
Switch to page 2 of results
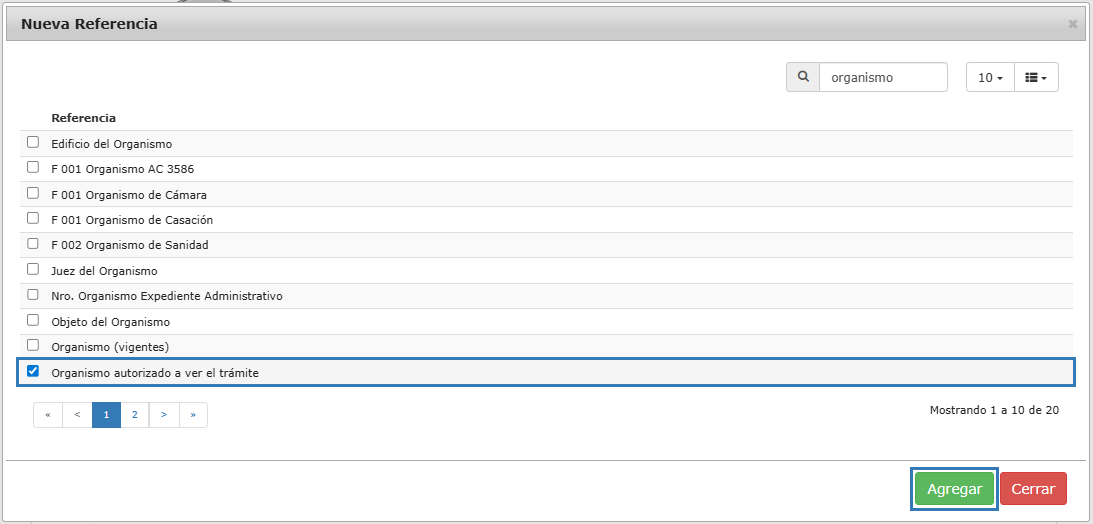point(135,415)
